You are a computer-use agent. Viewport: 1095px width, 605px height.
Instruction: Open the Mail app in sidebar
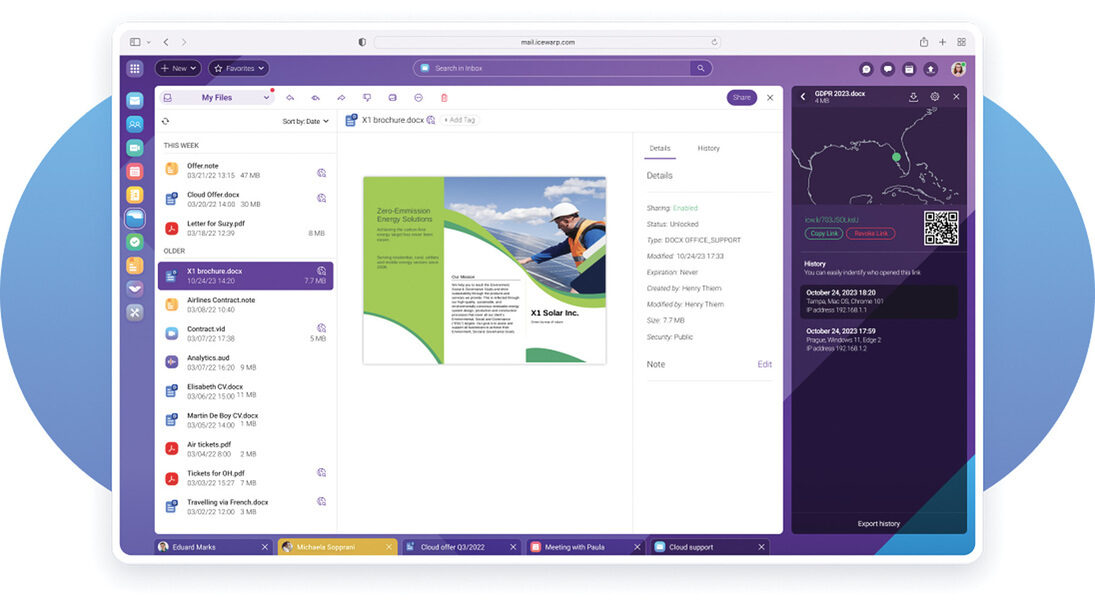point(135,101)
